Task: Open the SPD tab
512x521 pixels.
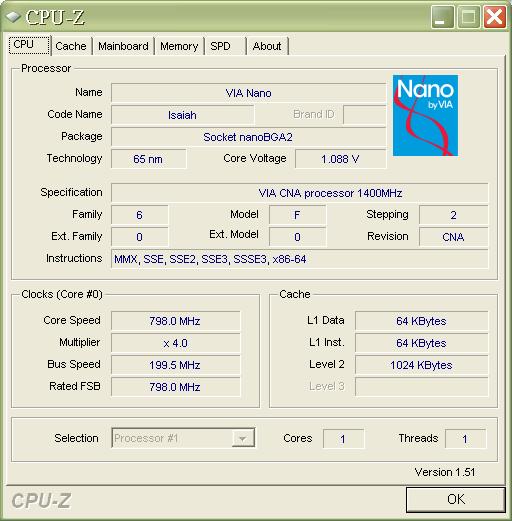Action: 225,46
